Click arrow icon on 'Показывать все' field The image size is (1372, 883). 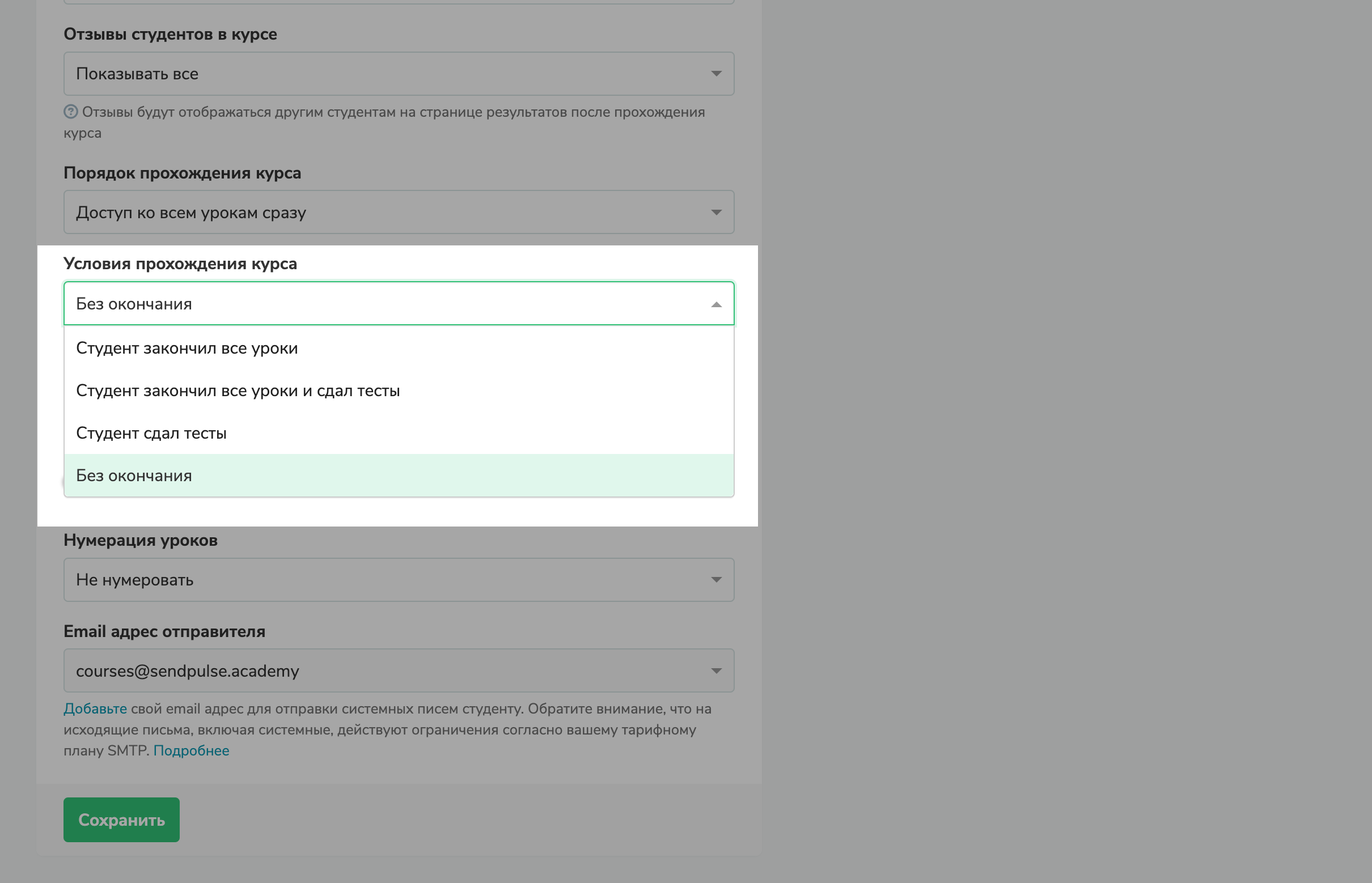point(716,74)
